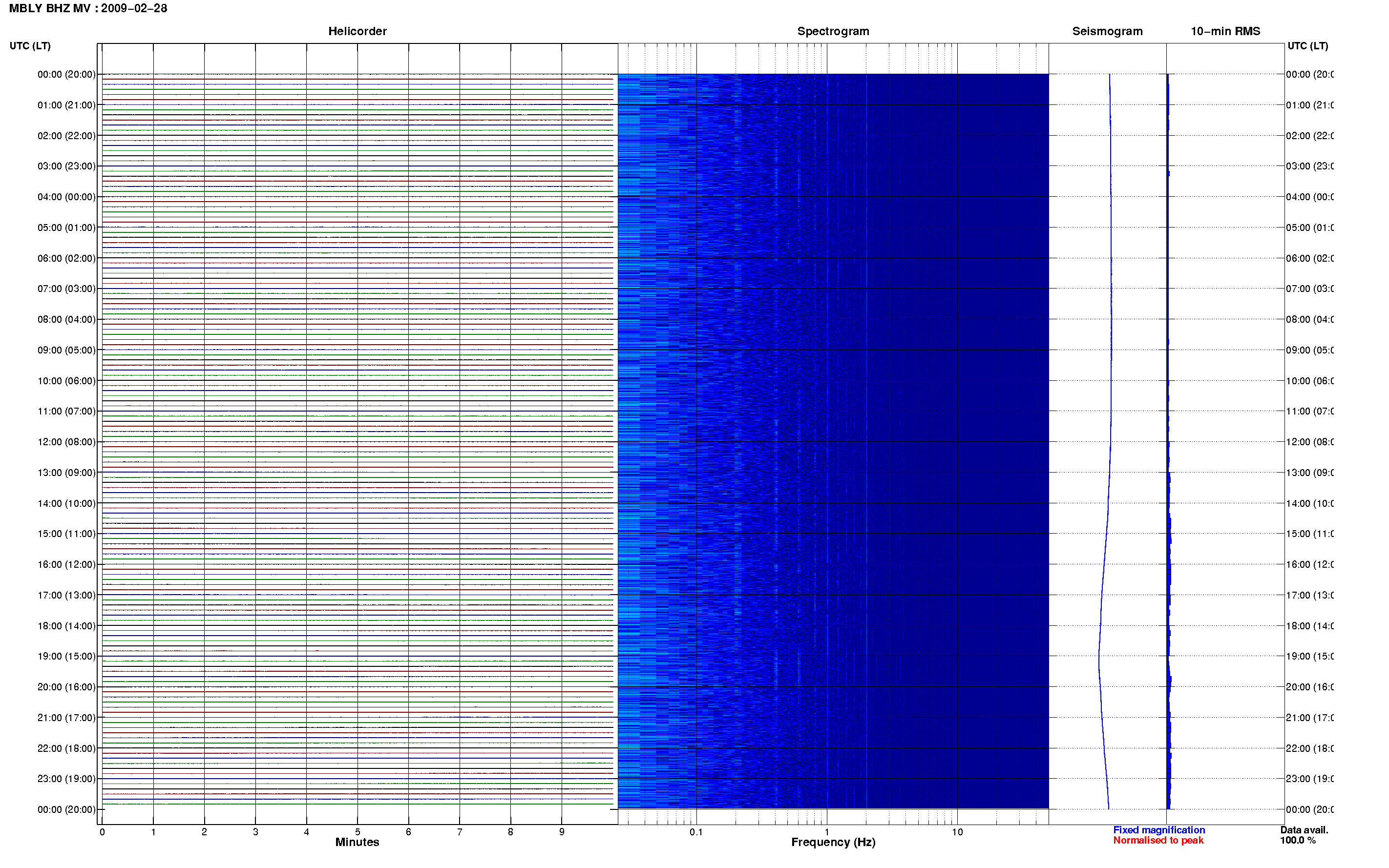Click left time label '03:00 (23:00)'
Screen dimensions: 1389x868
66,166
